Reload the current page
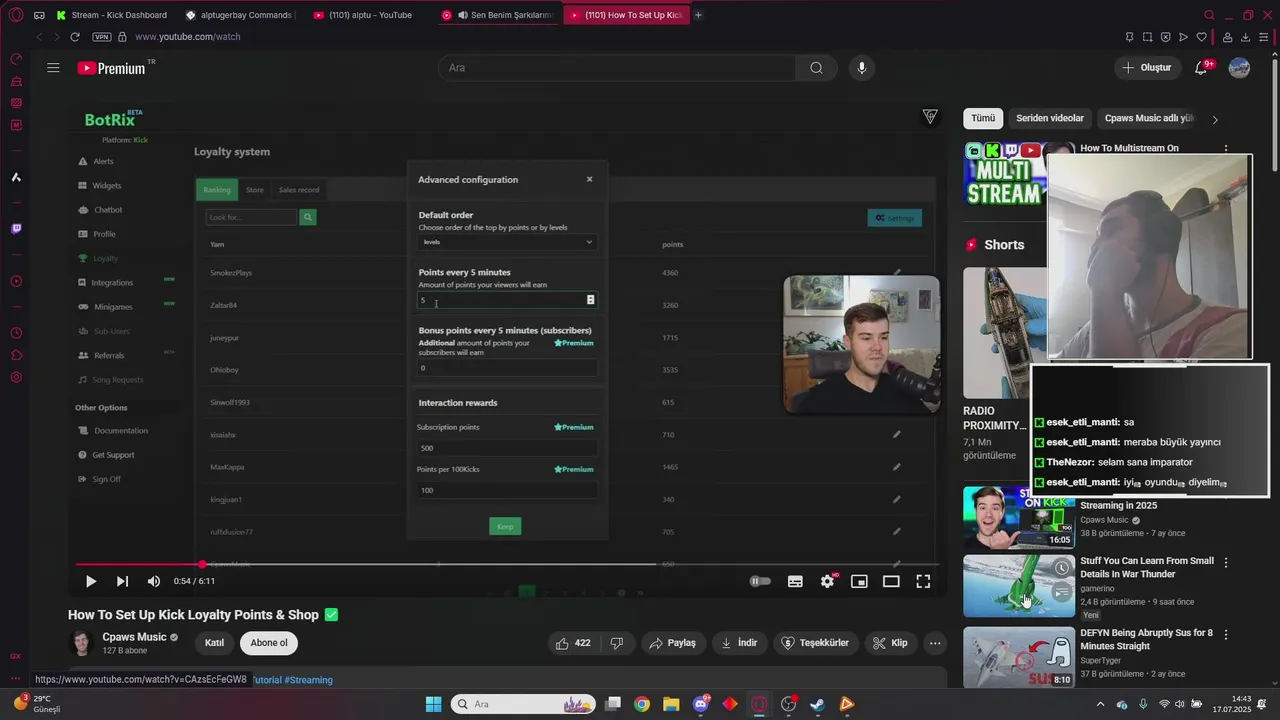Viewport: 1280px width, 720px height. tap(74, 37)
